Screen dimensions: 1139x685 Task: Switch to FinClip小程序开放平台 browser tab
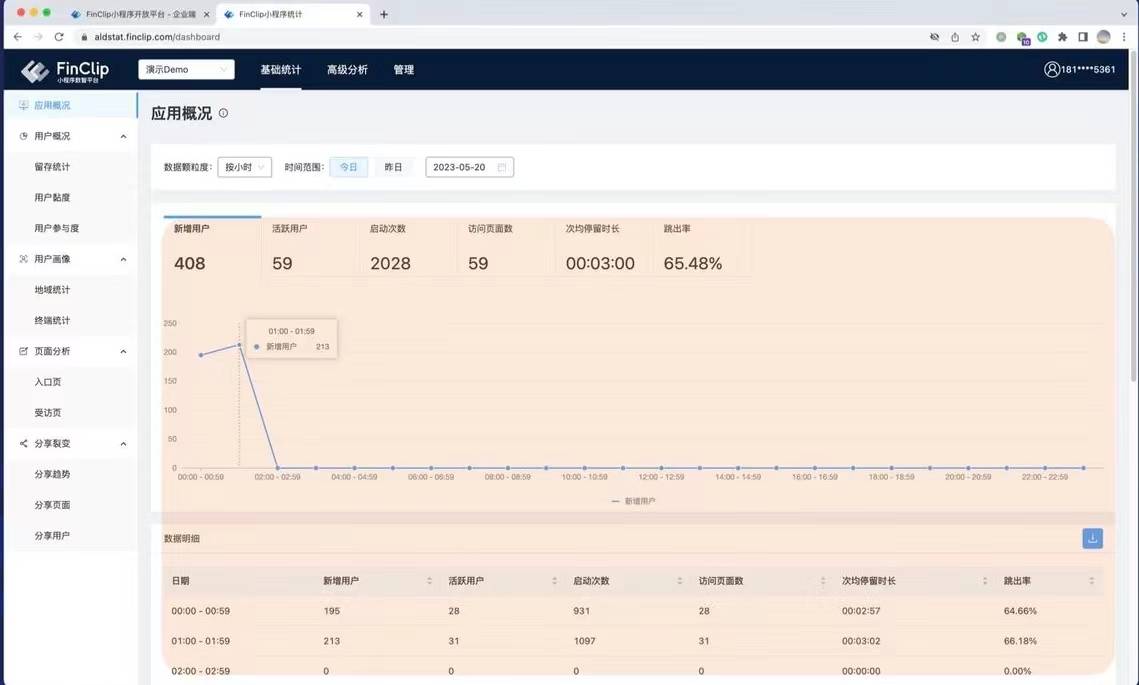click(x=139, y=15)
